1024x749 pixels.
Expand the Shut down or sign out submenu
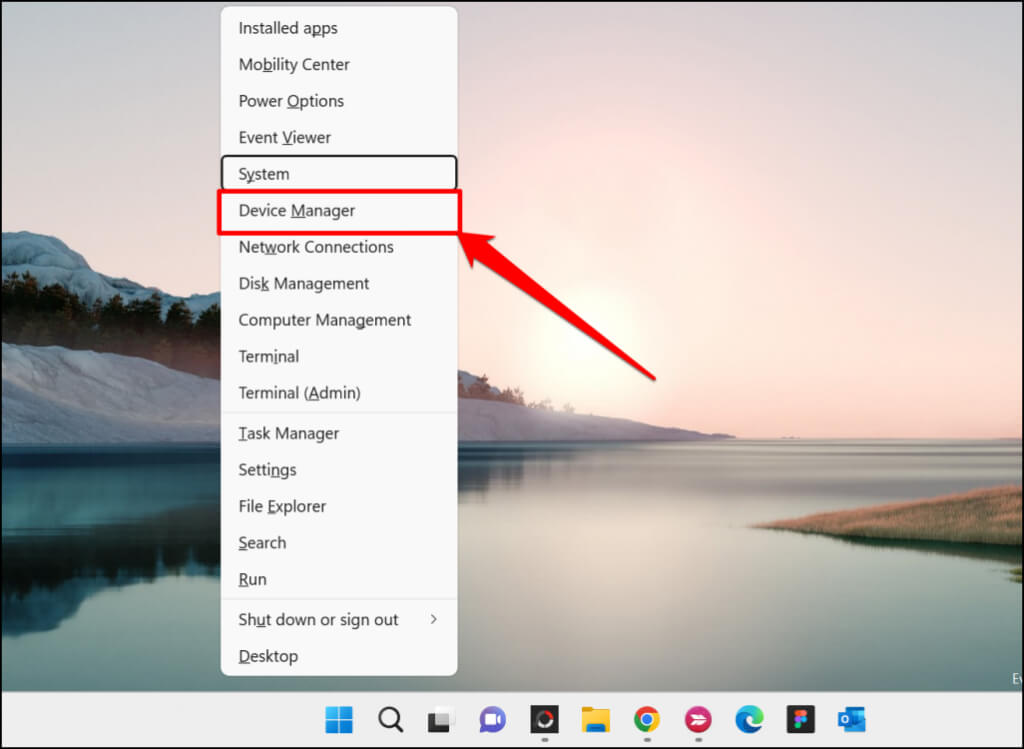318,620
